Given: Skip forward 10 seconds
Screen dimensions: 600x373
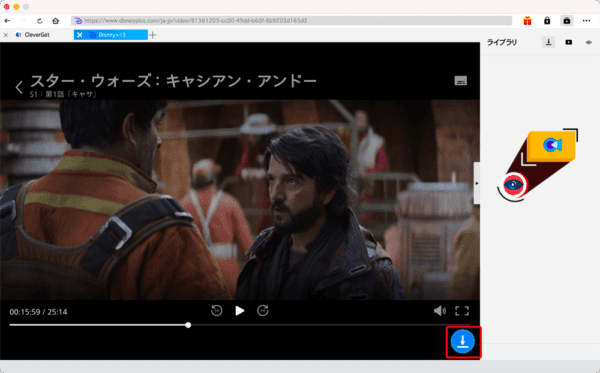Looking at the screenshot, I should (262, 311).
